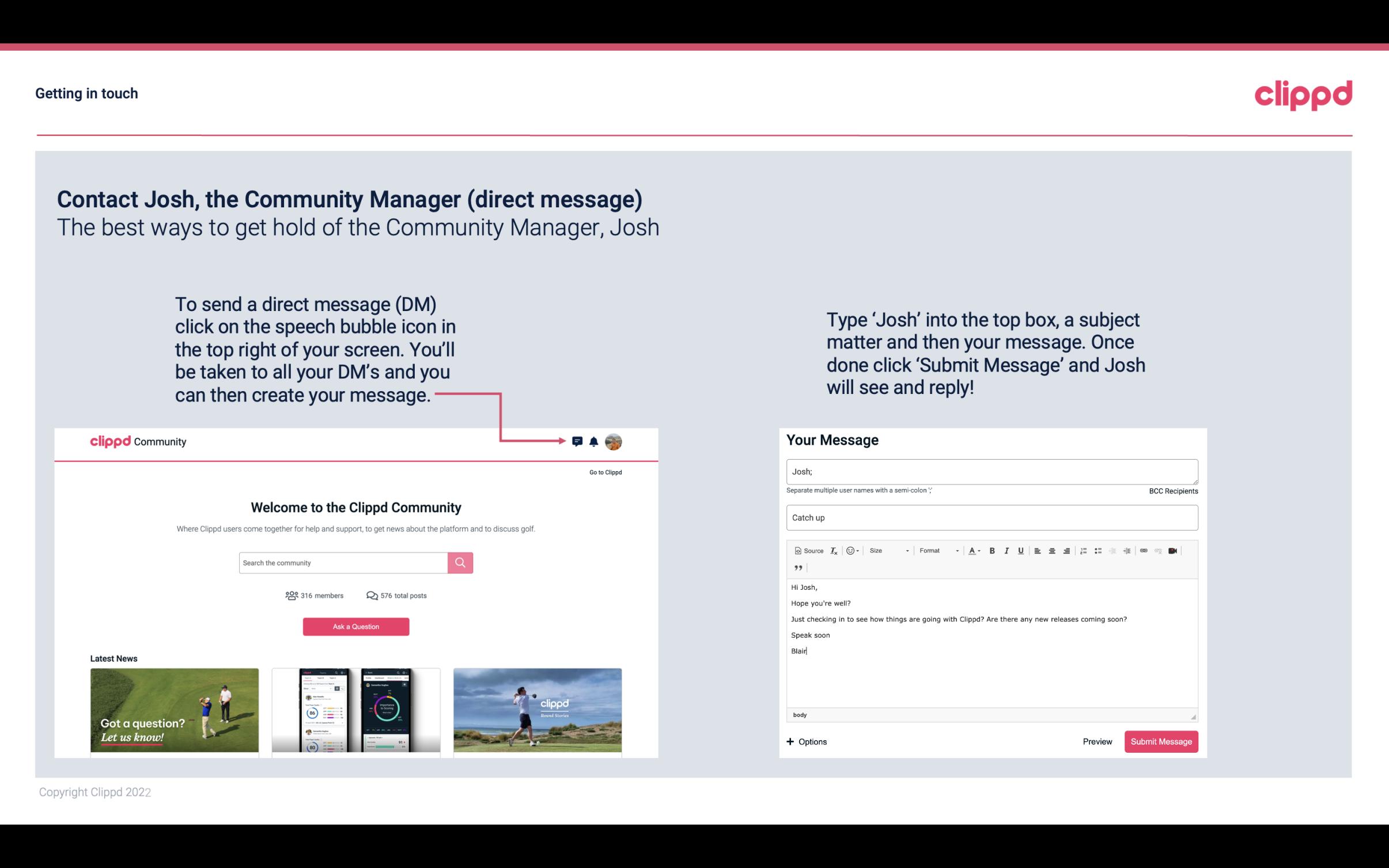Image resolution: width=1389 pixels, height=868 pixels.
Task: Click the blockquote insert icon
Action: pyautogui.click(x=797, y=567)
